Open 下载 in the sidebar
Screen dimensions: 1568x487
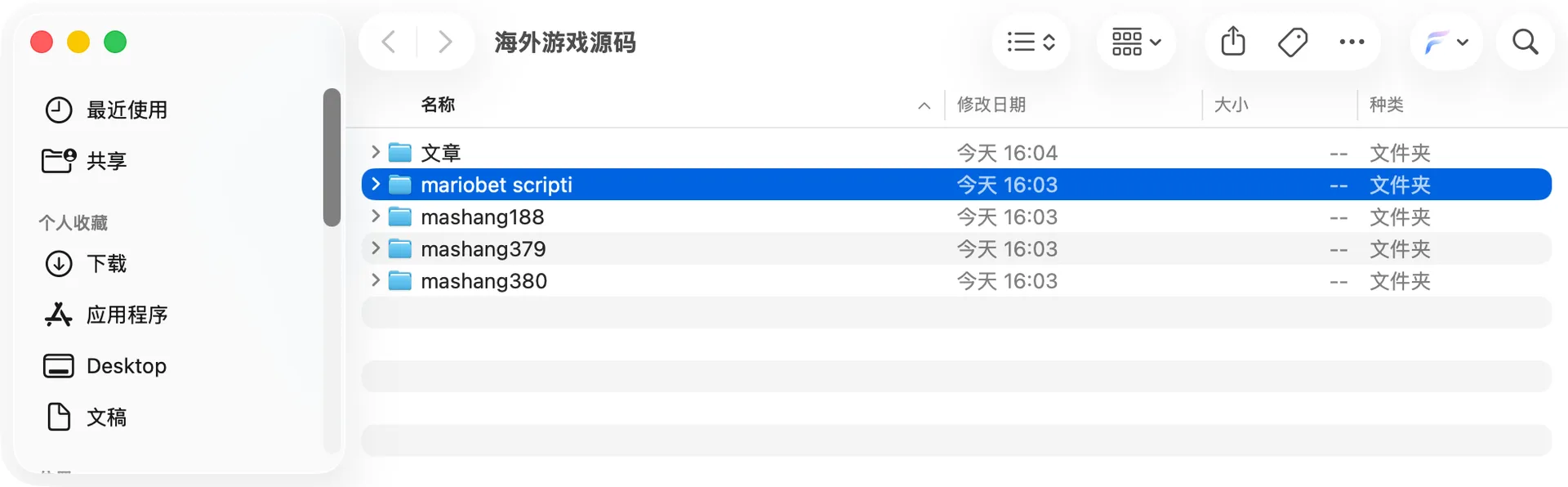click(x=107, y=264)
